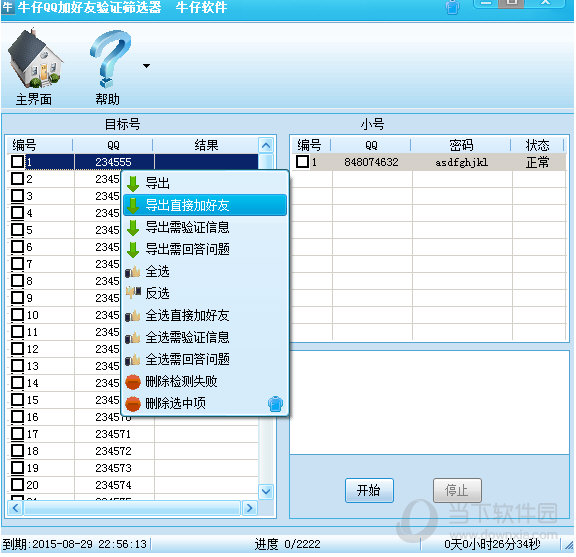The width and height of the screenshot is (576, 557).
Task: Tick the checkbox for target row 10
Action: tap(17, 315)
